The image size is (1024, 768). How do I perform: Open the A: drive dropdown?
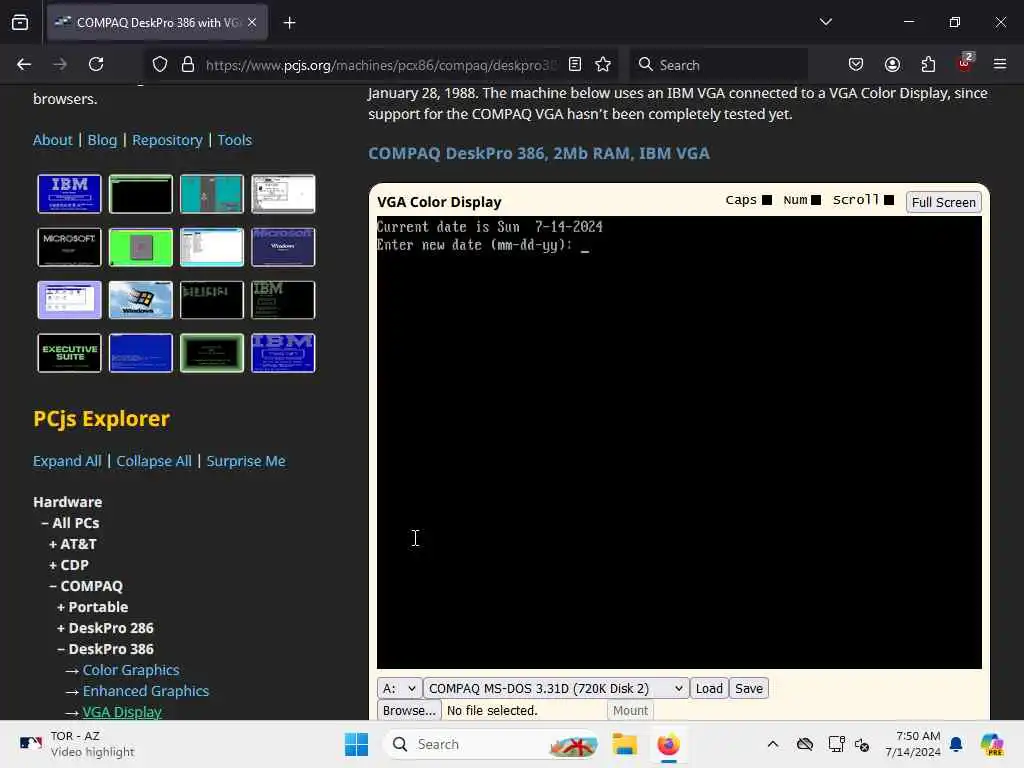tap(398, 688)
